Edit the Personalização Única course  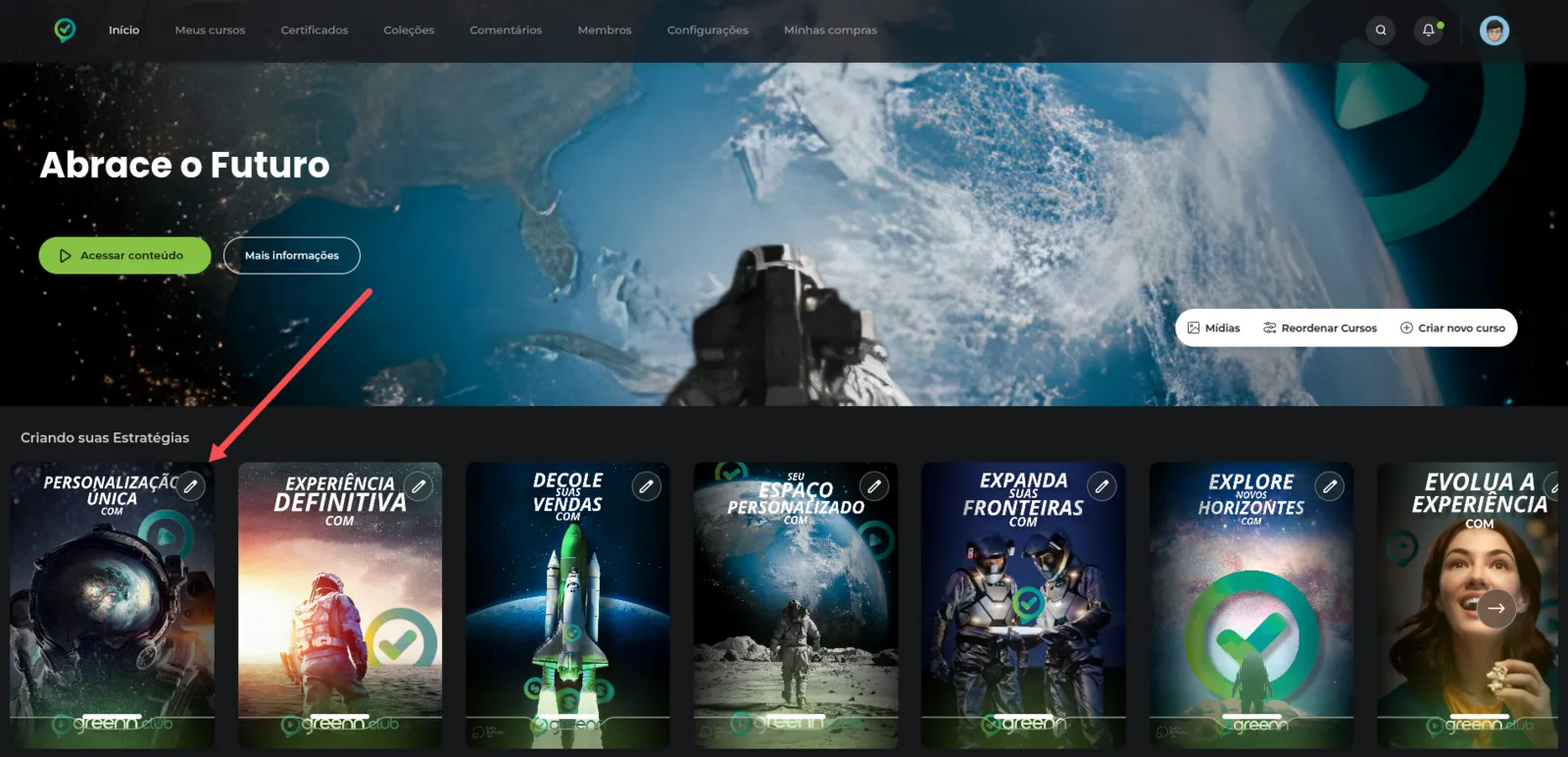[191, 486]
